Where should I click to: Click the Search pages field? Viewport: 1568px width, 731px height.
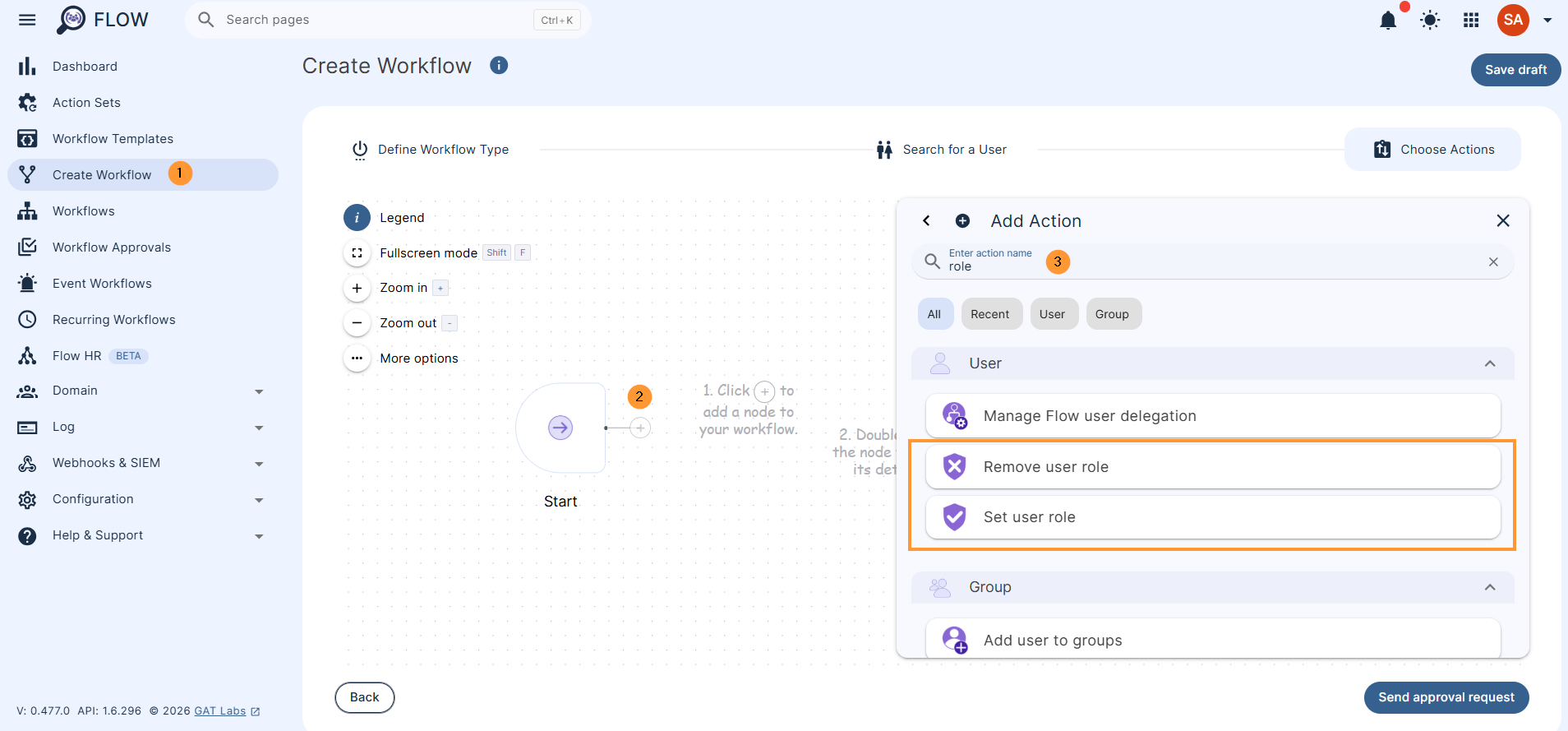pyautogui.click(x=388, y=20)
